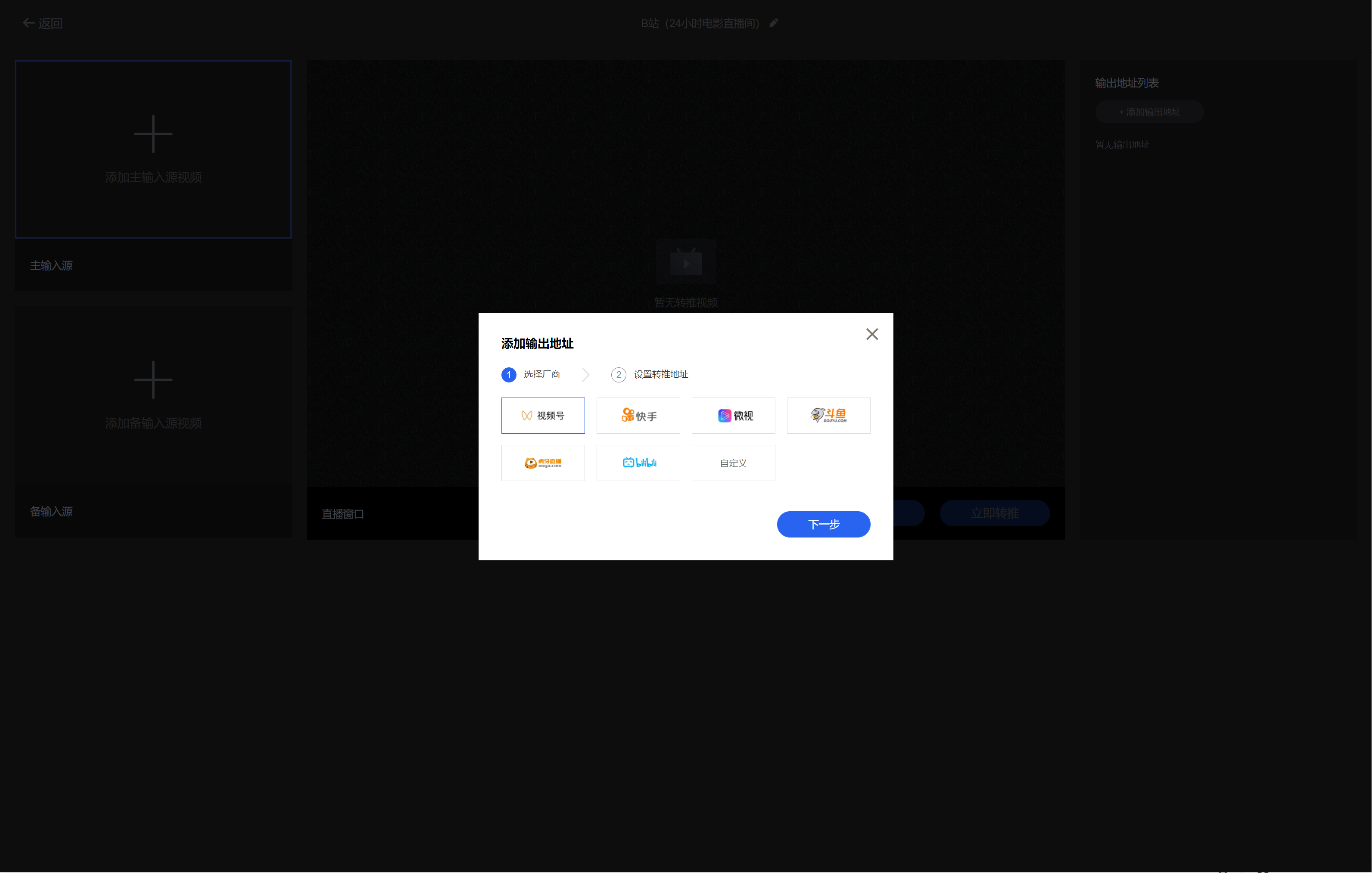Select the 视频号 vendor option
The height and width of the screenshot is (873, 1372).
(x=542, y=416)
